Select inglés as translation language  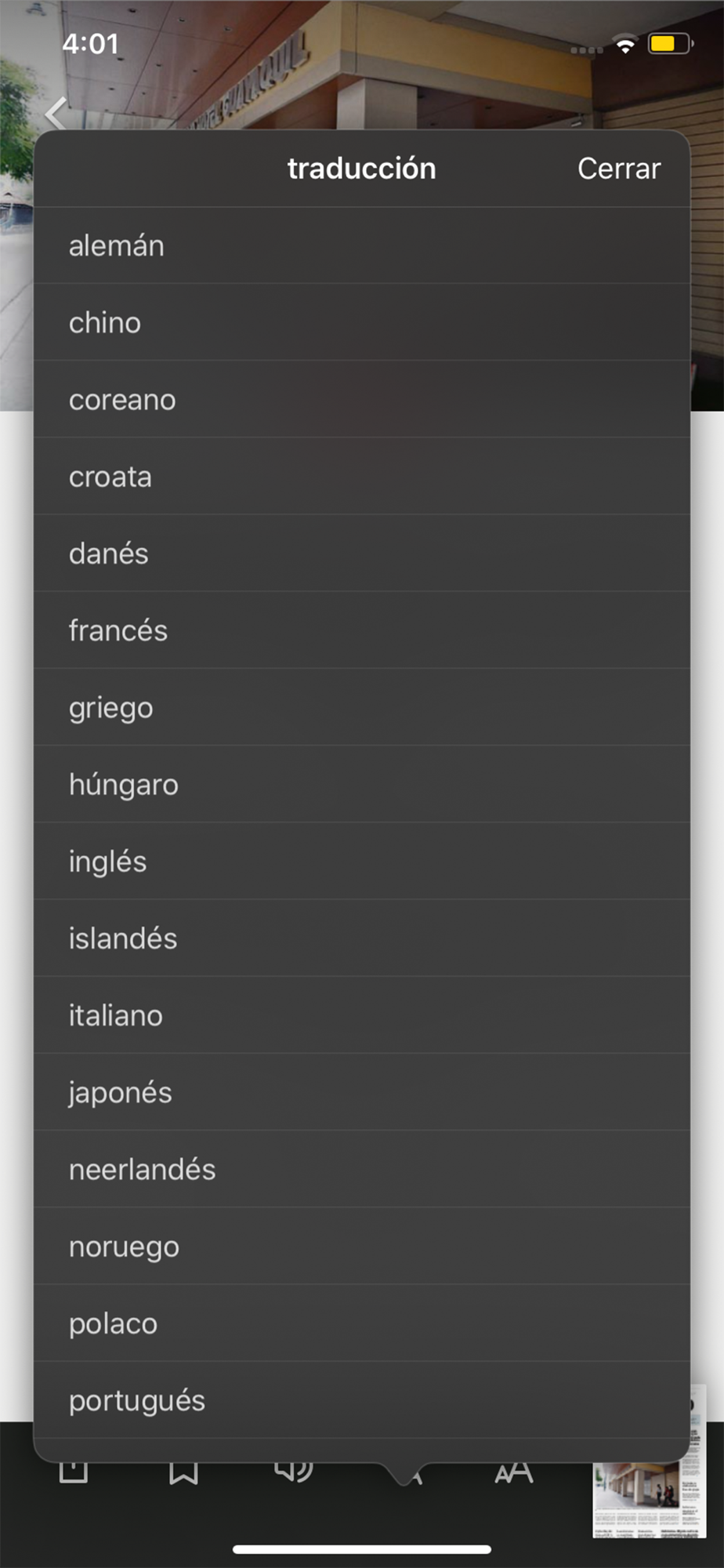[x=362, y=860]
